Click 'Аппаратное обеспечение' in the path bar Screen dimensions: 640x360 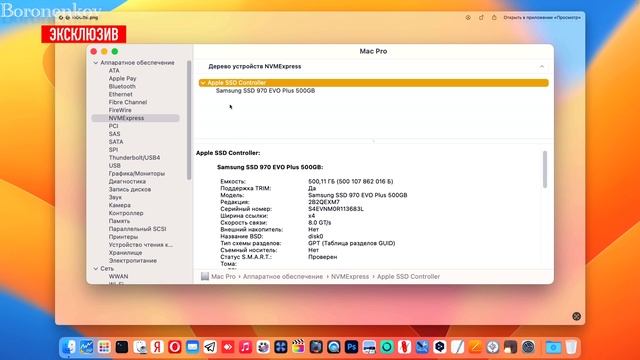click(x=283, y=276)
